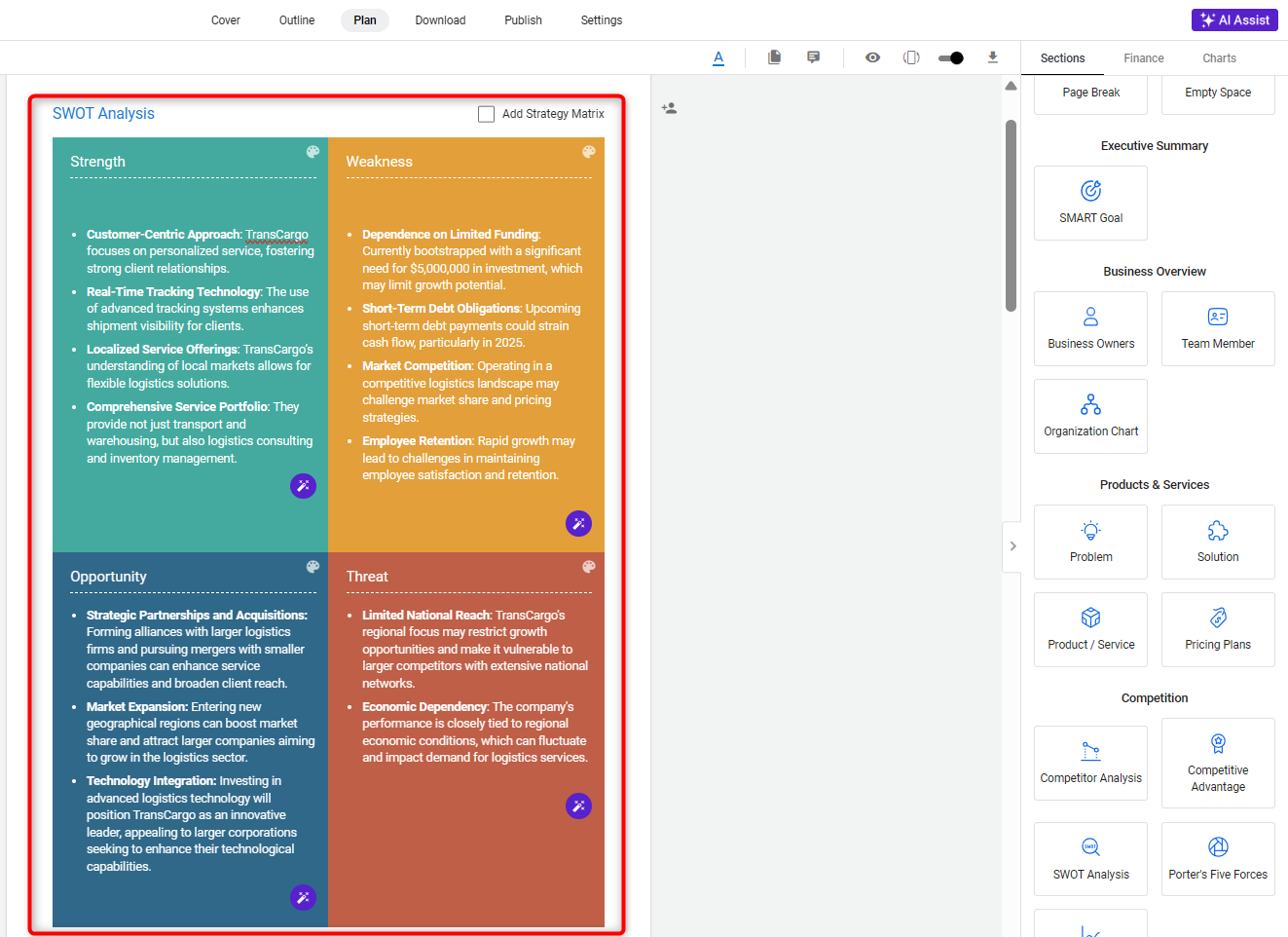
Task: Collapse the sections side panel arrow
Action: (x=1012, y=546)
